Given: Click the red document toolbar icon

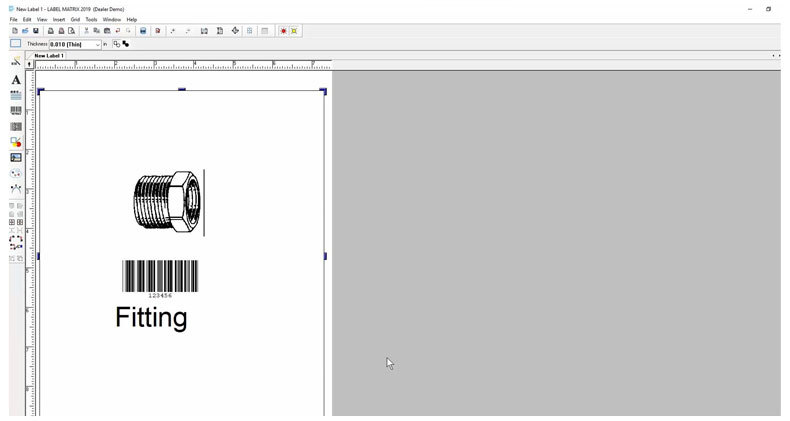Looking at the screenshot, I should click(x=158, y=31).
